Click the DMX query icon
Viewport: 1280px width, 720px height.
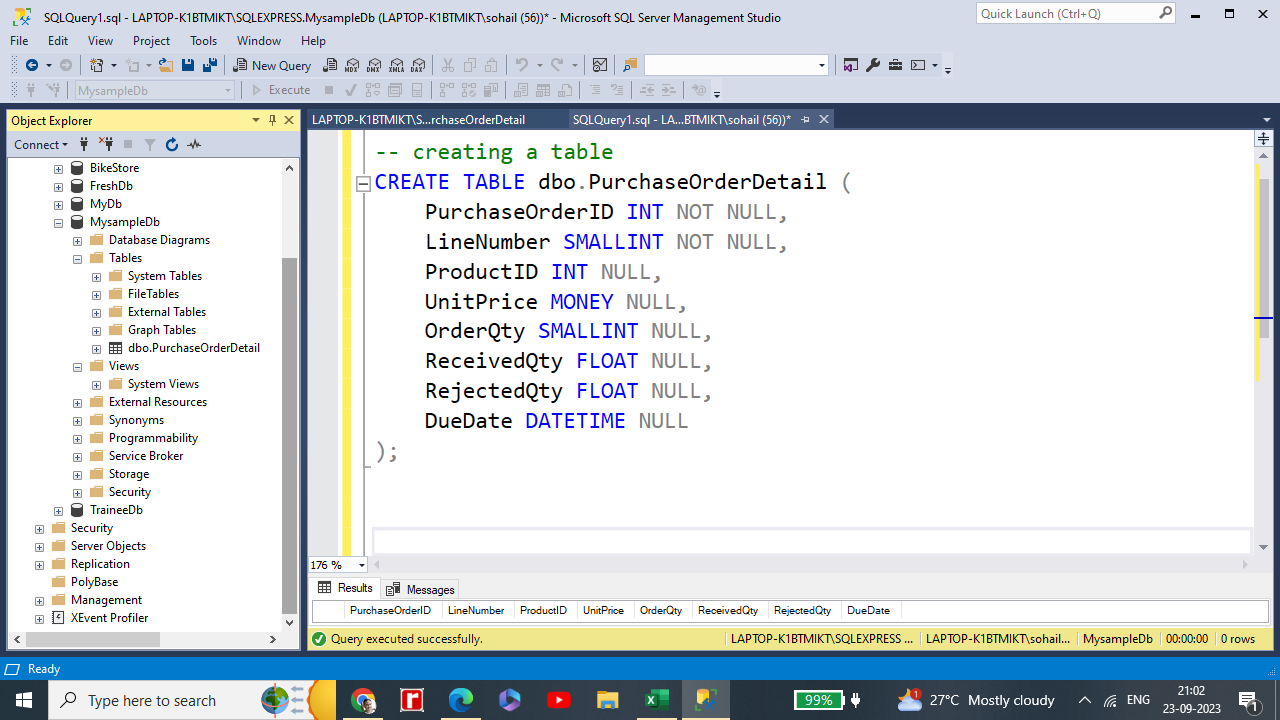point(374,65)
